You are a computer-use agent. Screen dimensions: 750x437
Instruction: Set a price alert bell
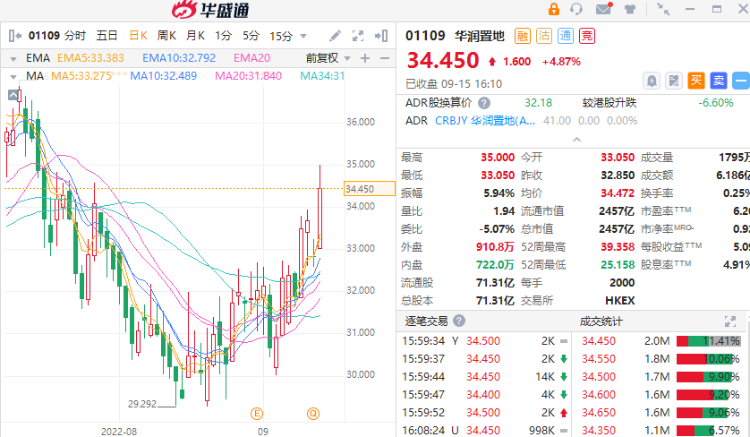[x=651, y=81]
